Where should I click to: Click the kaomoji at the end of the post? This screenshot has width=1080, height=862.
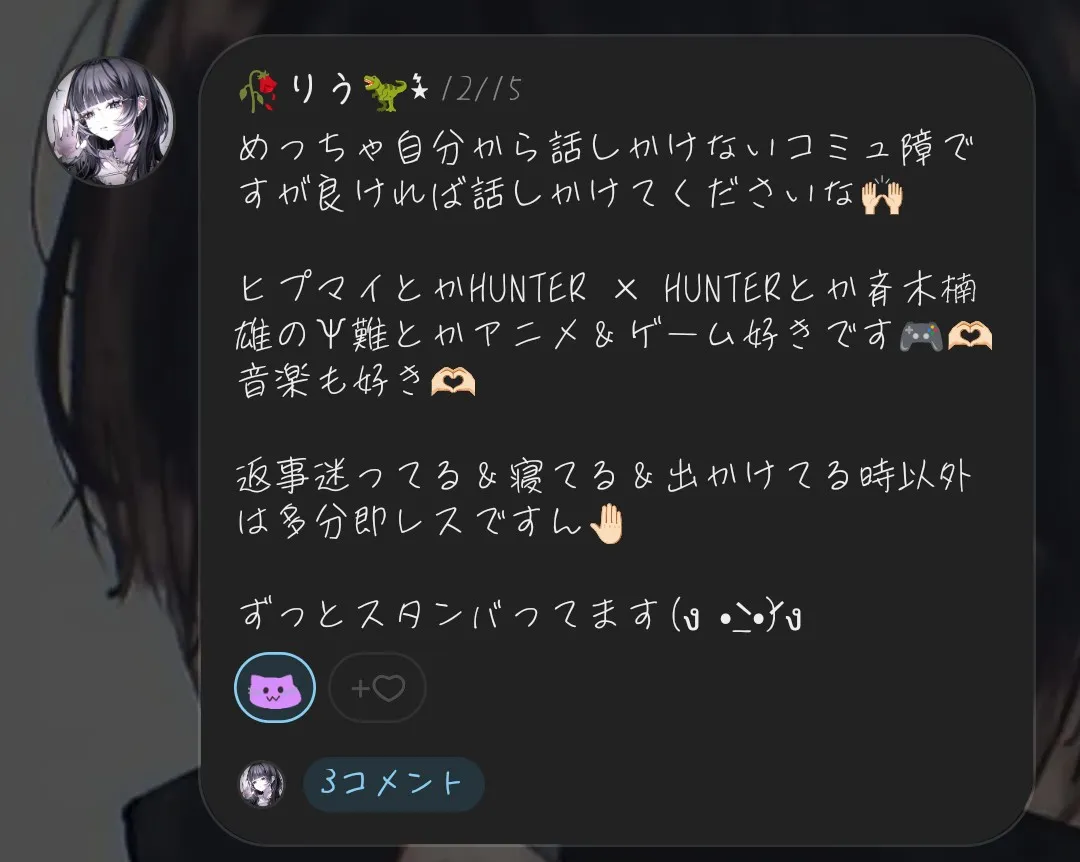coord(736,615)
